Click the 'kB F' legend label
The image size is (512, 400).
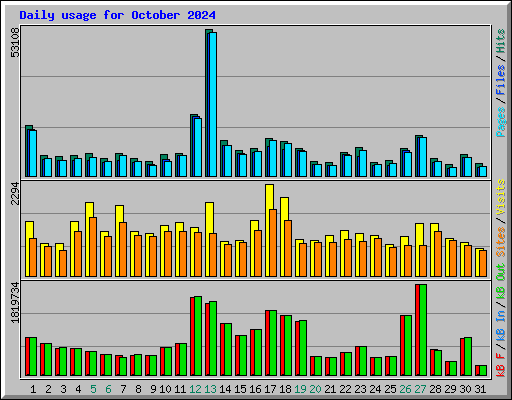500,365
